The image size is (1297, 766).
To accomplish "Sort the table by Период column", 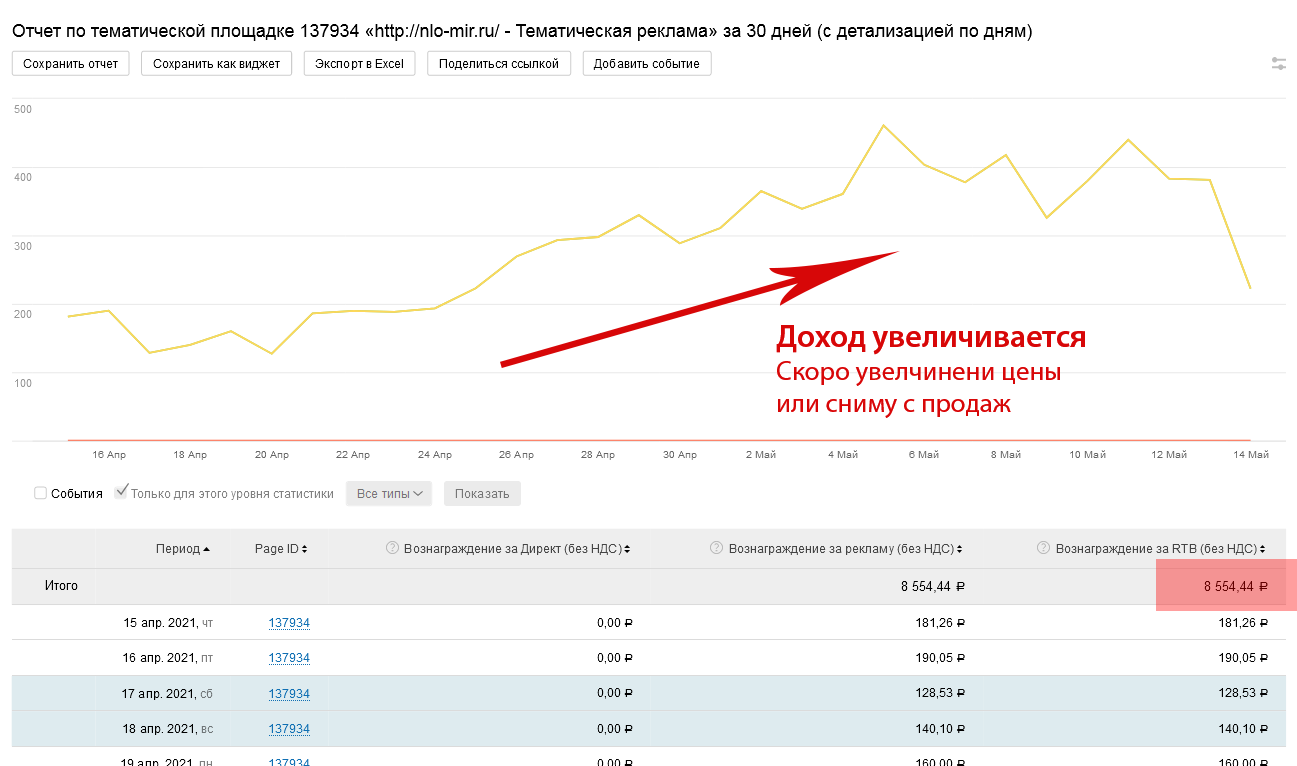I will tap(183, 549).
